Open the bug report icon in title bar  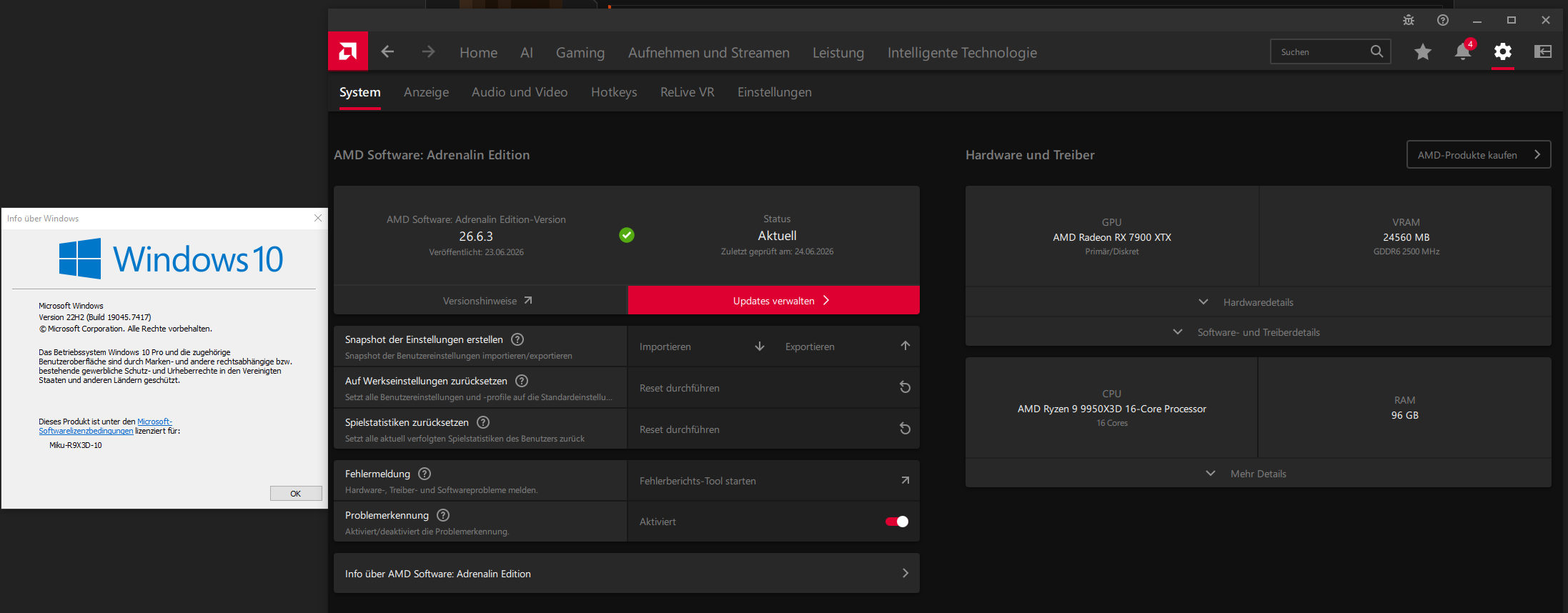(x=1409, y=20)
